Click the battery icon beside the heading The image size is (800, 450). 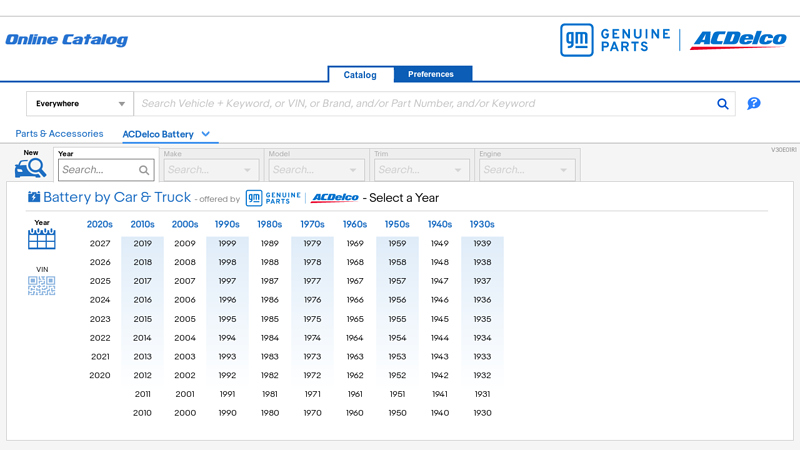click(x=34, y=198)
